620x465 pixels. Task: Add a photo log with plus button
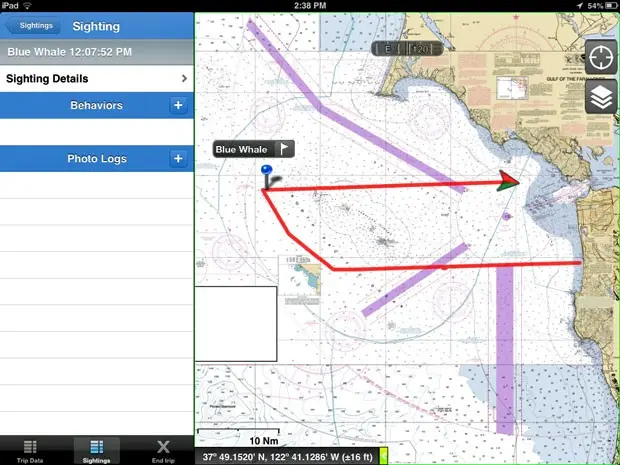pyautogui.click(x=178, y=159)
